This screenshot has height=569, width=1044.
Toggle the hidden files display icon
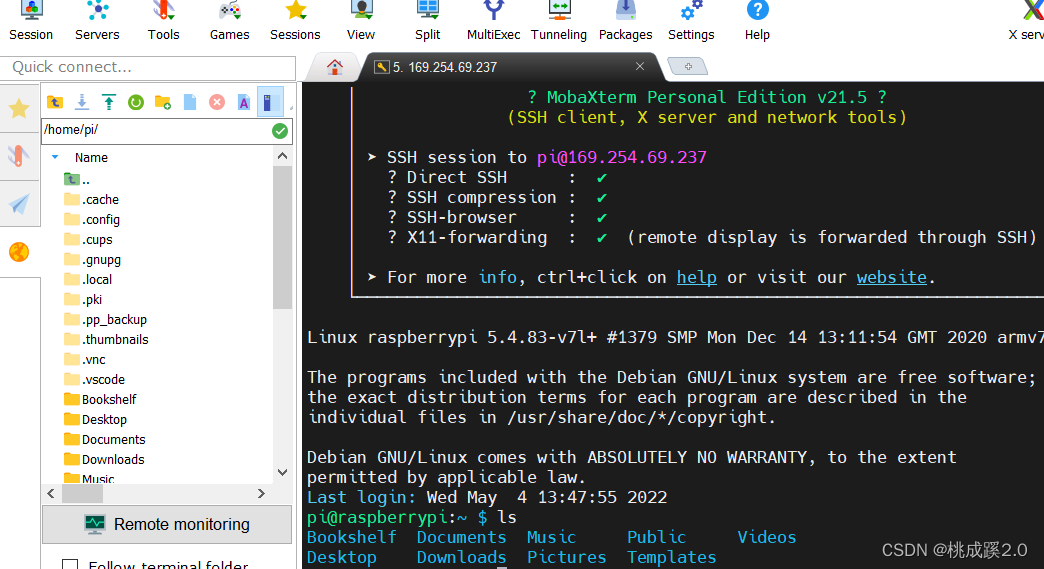(270, 102)
